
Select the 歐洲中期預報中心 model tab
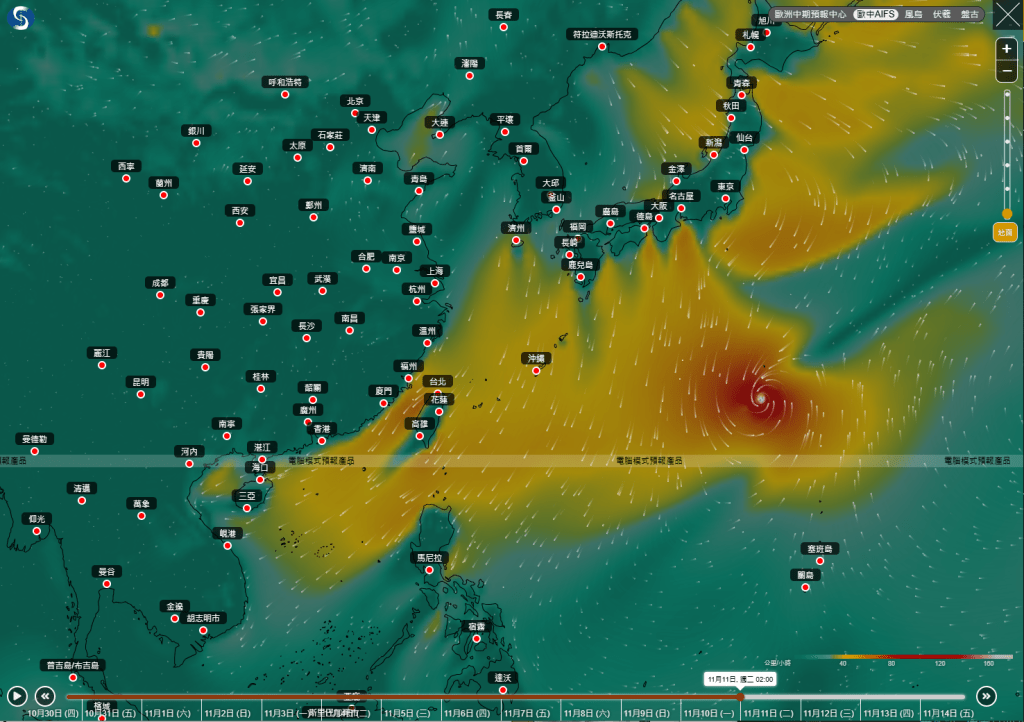coord(810,15)
